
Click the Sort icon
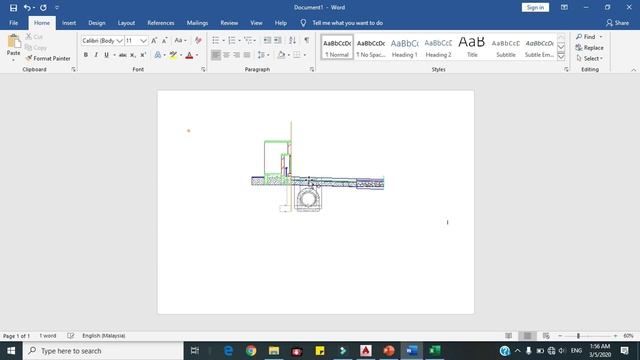[x=292, y=40]
